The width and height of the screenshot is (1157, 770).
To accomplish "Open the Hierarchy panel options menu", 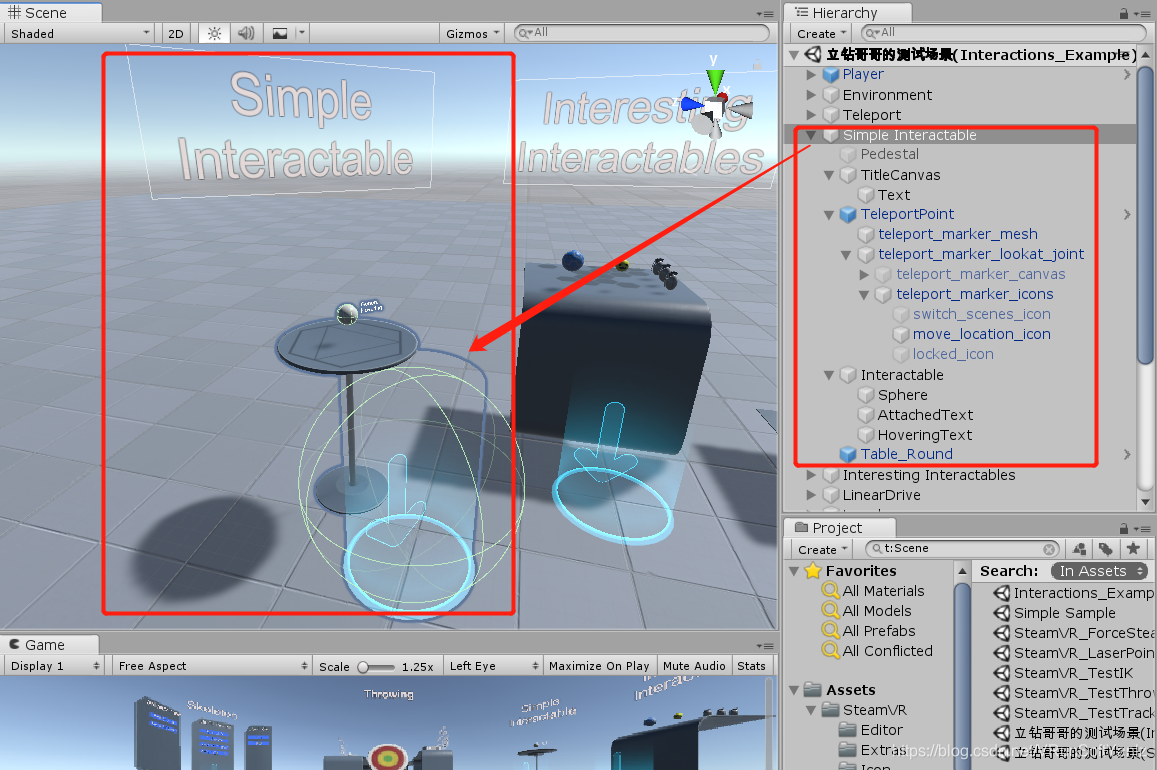I will point(1142,13).
